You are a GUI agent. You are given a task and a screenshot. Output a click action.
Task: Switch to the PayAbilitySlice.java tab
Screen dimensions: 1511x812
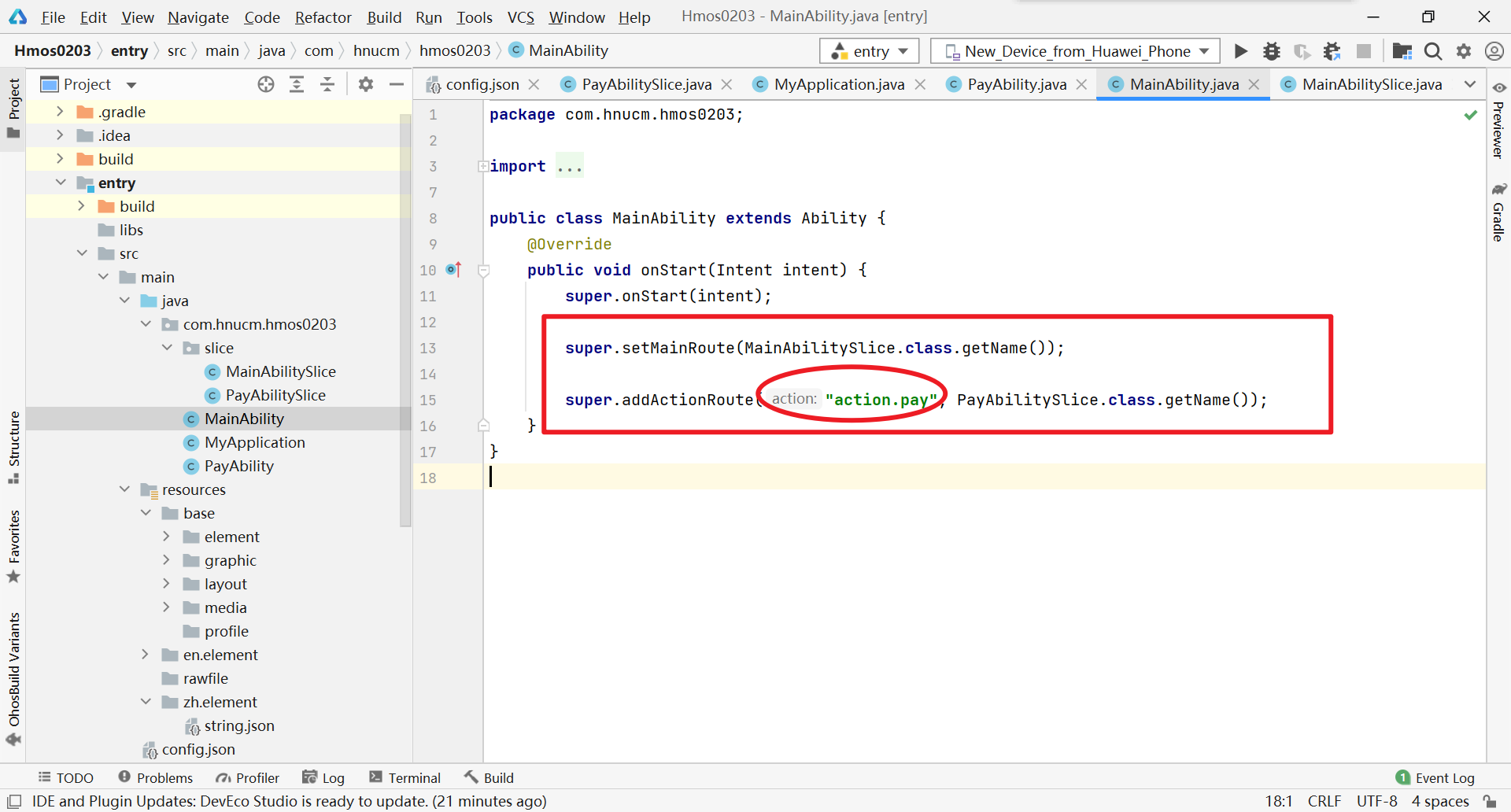pyautogui.click(x=646, y=84)
